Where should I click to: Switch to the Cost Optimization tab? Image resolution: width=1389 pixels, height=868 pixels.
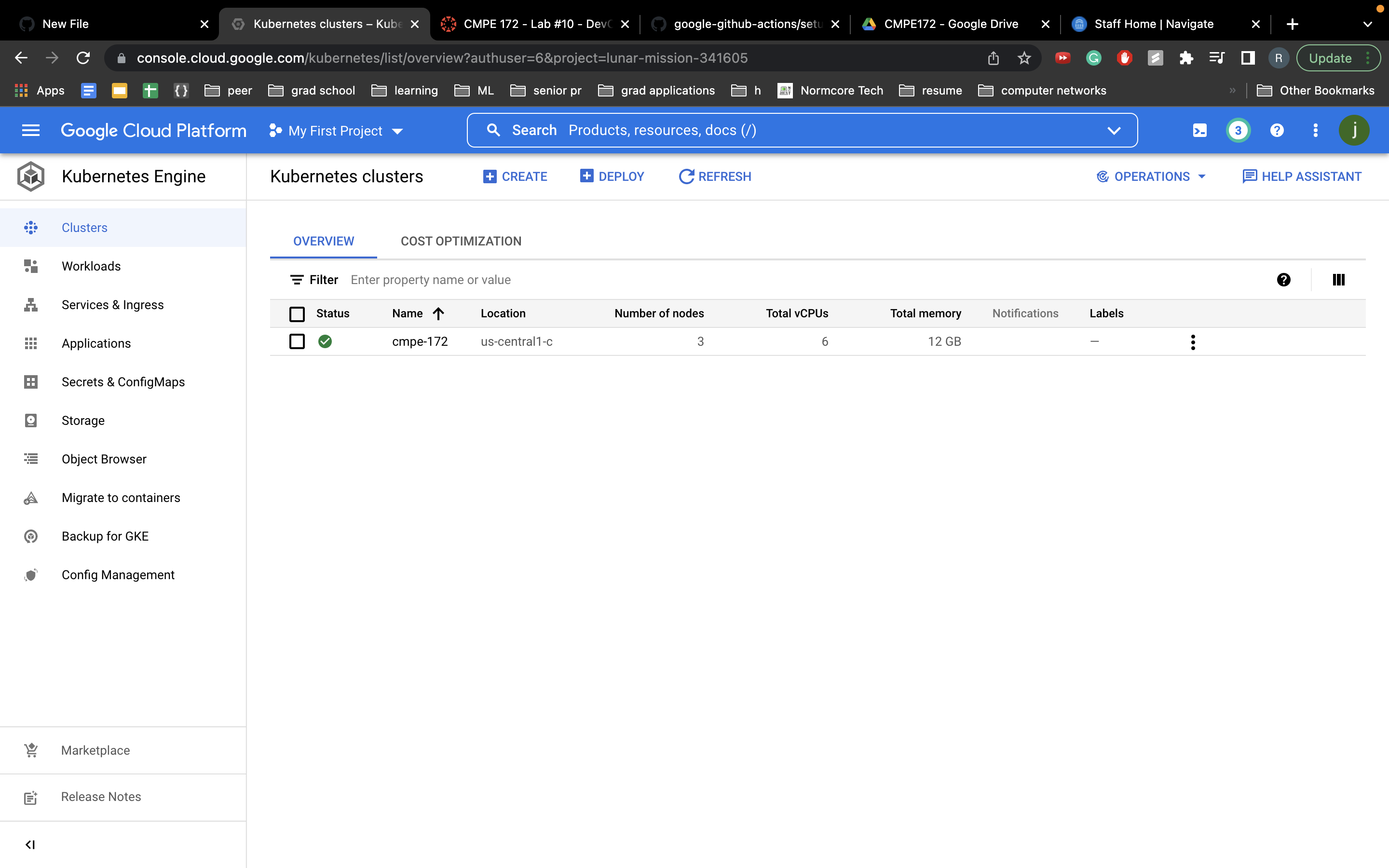point(461,241)
